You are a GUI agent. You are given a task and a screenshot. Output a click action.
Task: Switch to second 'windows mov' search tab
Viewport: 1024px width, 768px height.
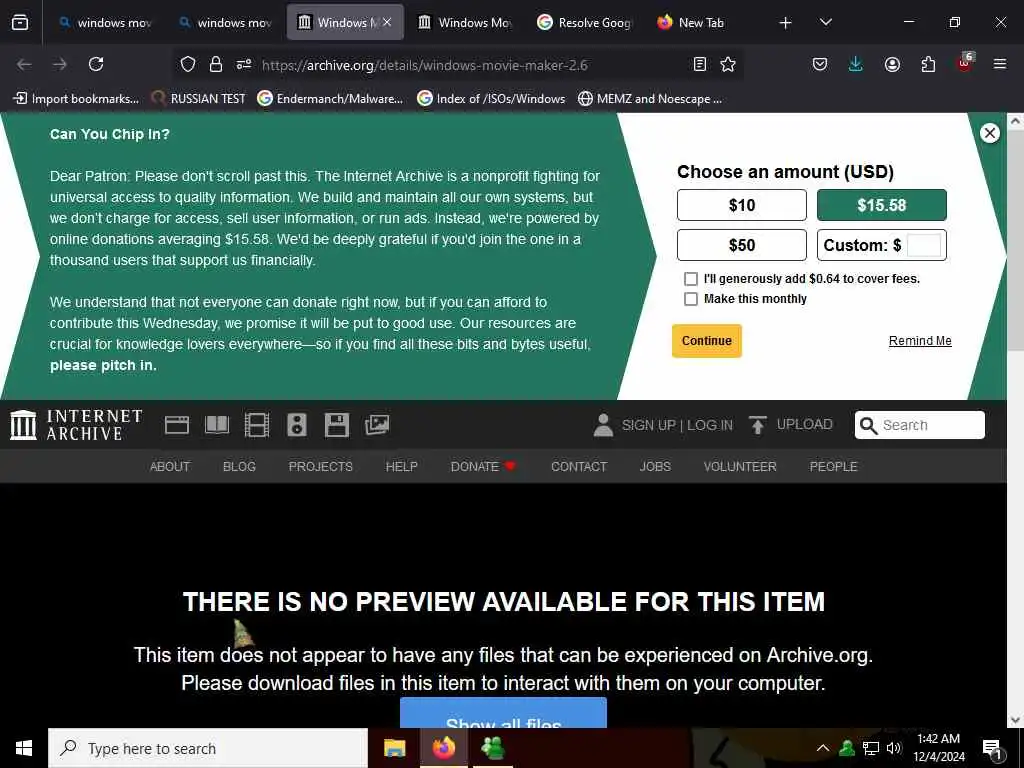(225, 23)
